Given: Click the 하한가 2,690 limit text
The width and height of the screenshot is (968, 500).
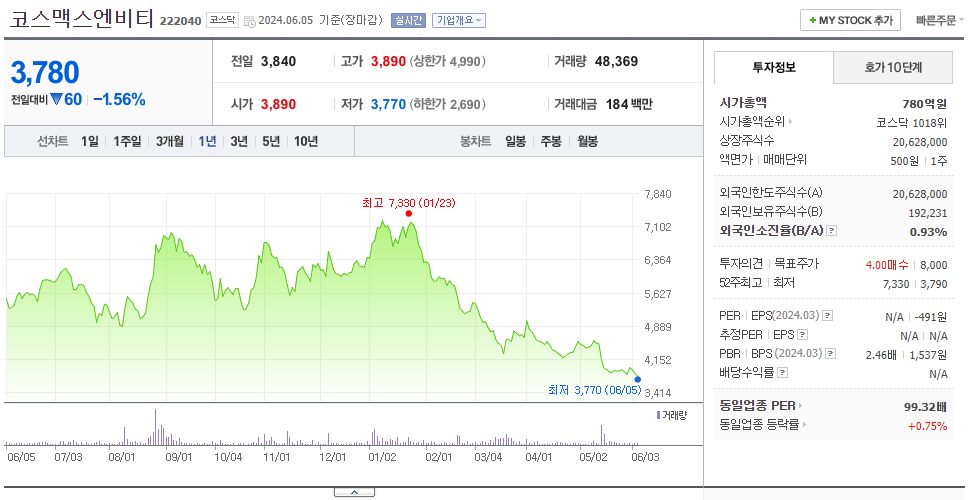Looking at the screenshot, I should pos(448,105).
